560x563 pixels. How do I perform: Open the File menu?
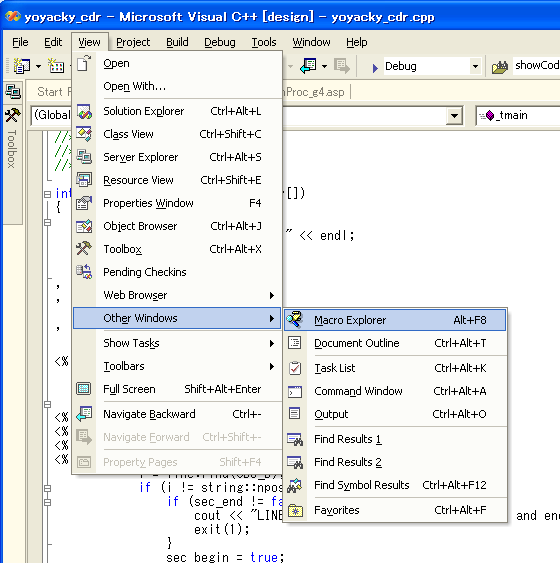(x=20, y=42)
